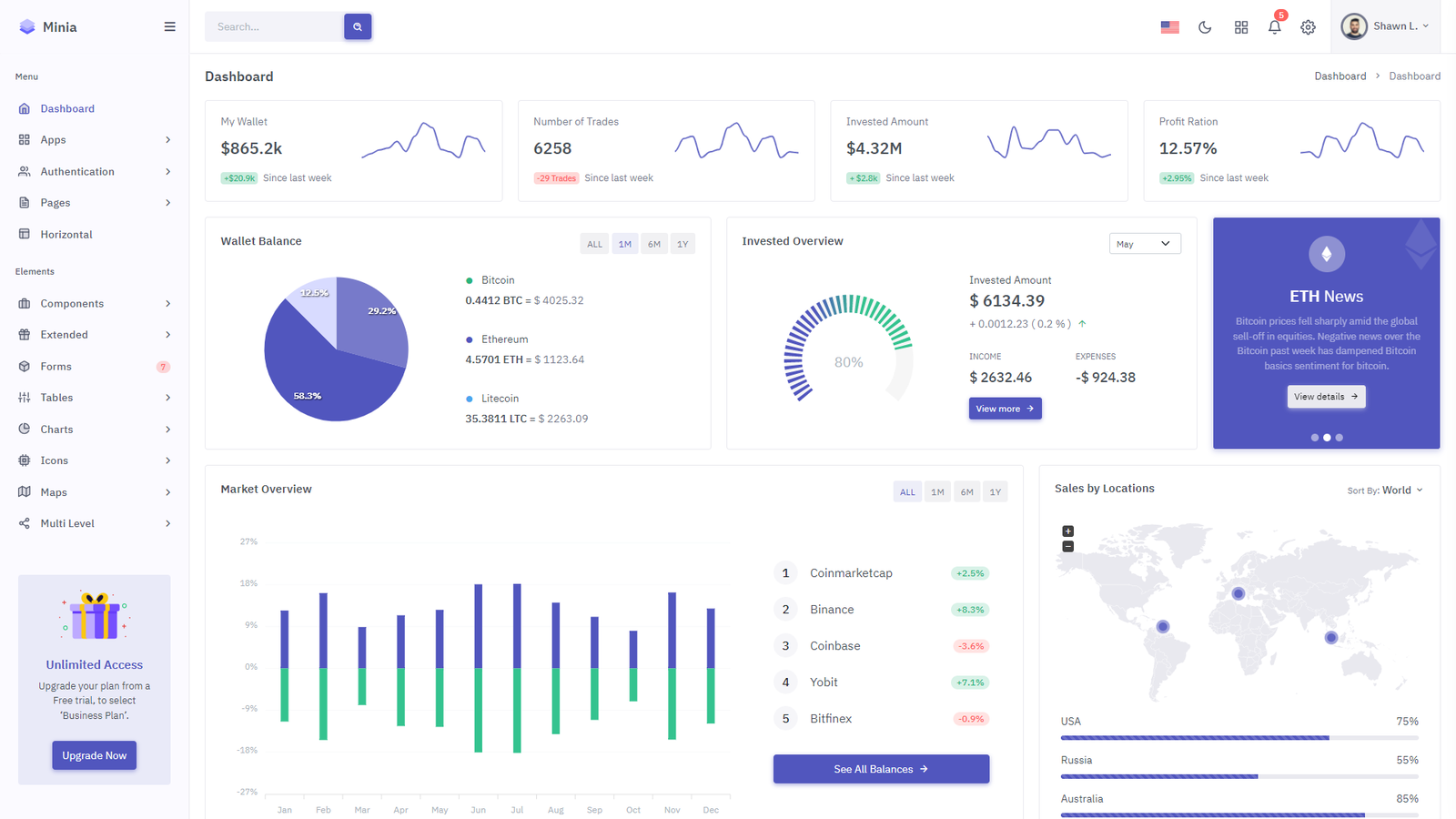1456x819 pixels.
Task: Click the Extended gift icon
Action: pyautogui.click(x=25, y=335)
